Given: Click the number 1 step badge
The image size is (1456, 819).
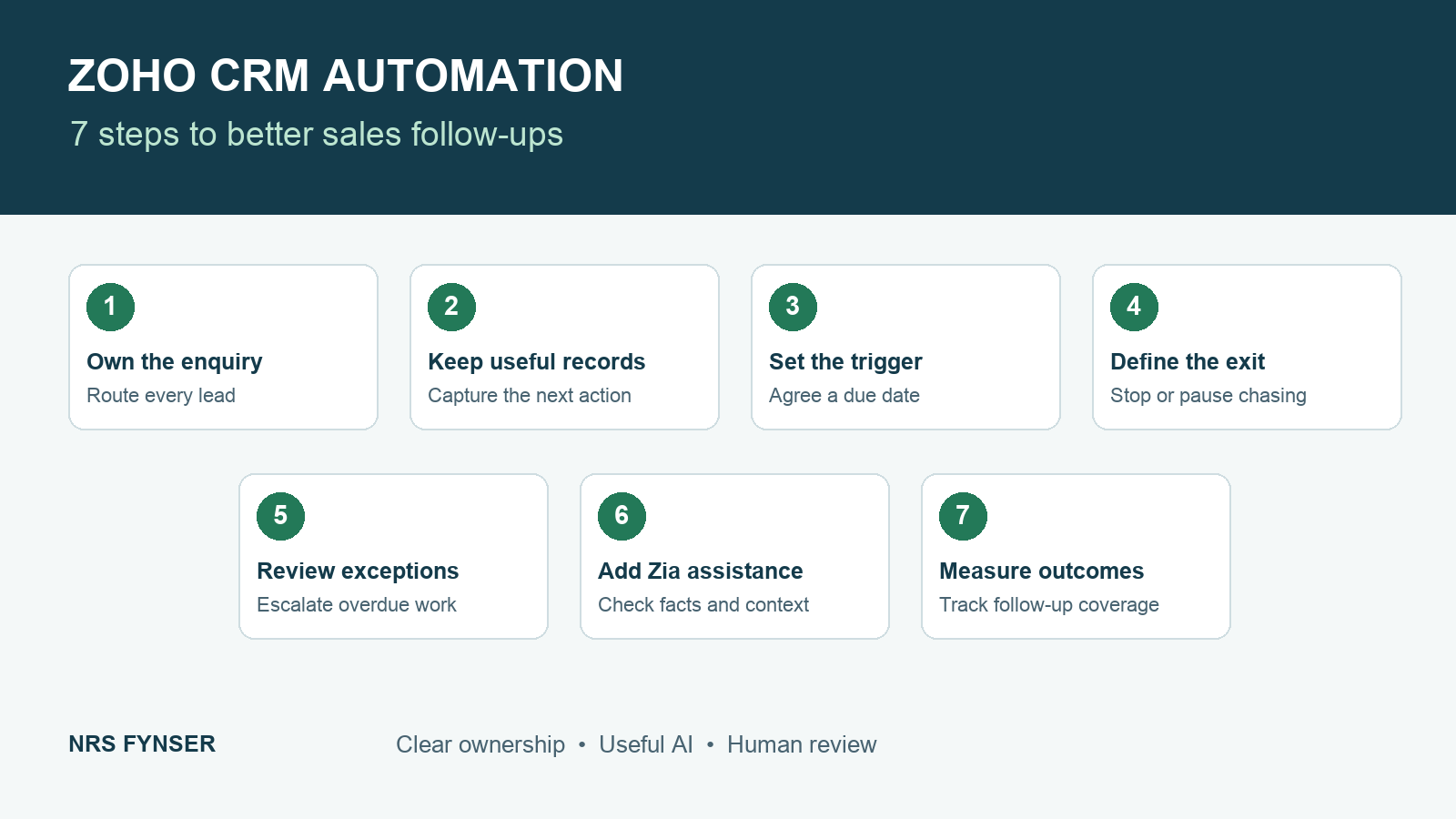Looking at the screenshot, I should [110, 307].
